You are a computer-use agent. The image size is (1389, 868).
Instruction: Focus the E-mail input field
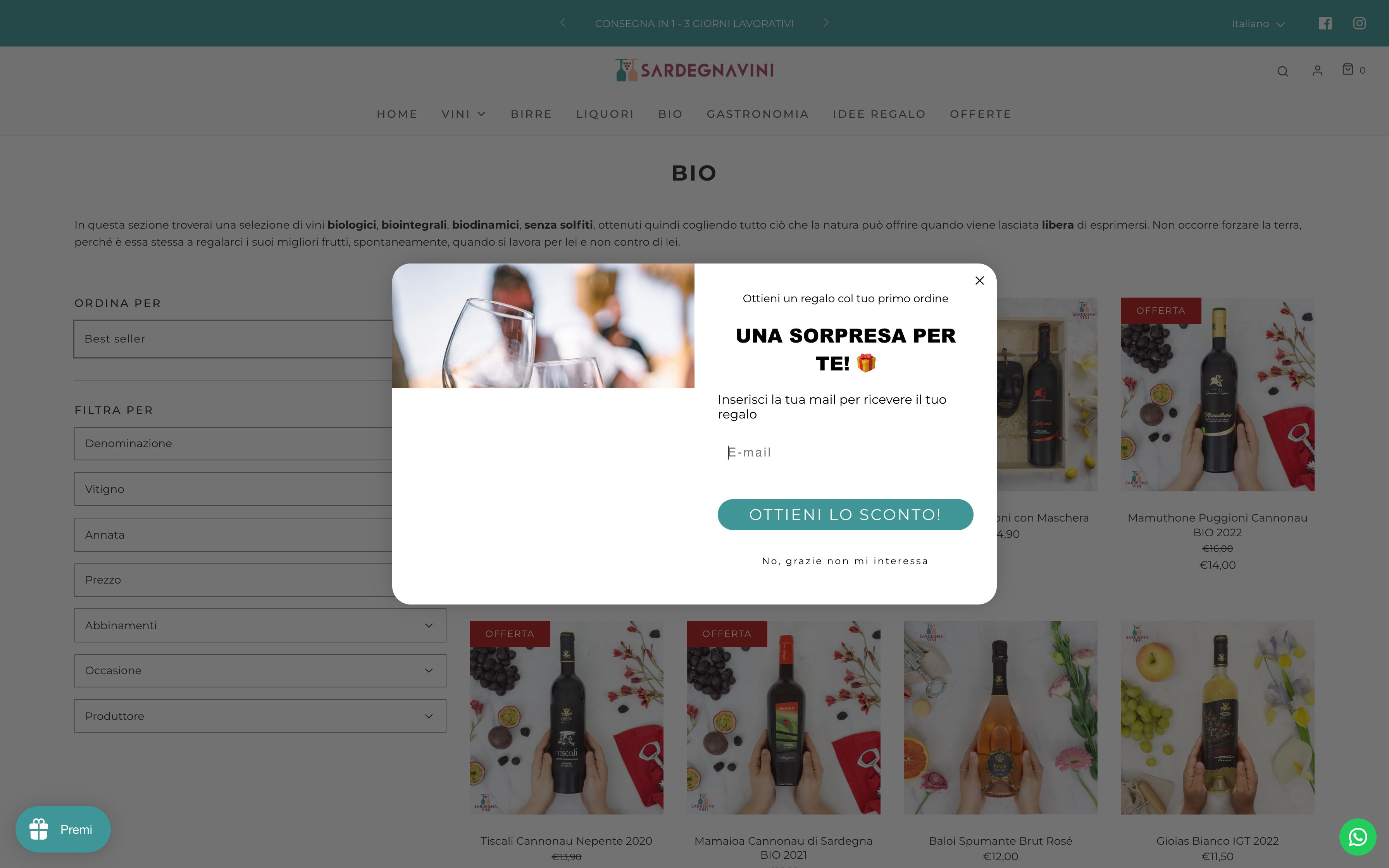pyautogui.click(x=845, y=452)
